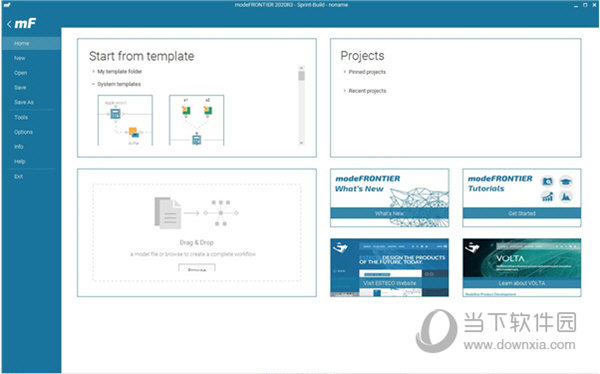Open Help in the sidebar
Viewport: 600px width, 374px height.
click(20, 162)
